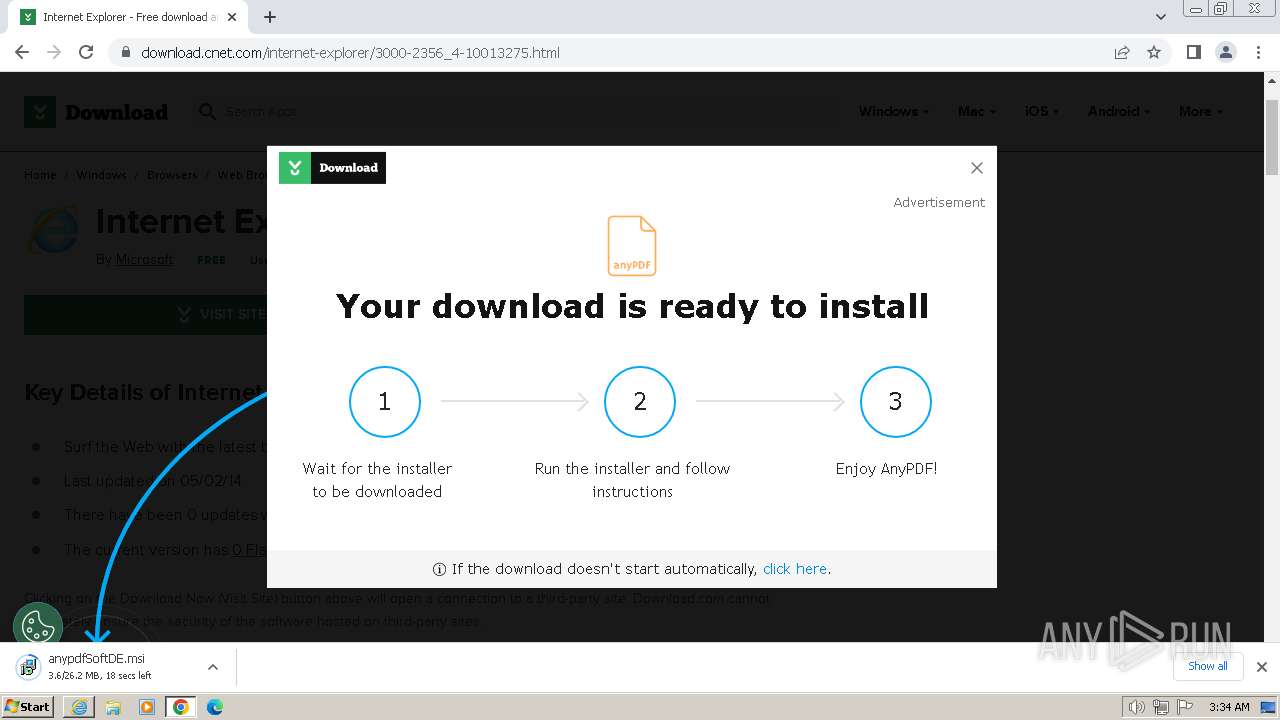
Task: Open Action Center flag icon
Action: click(x=1184, y=707)
